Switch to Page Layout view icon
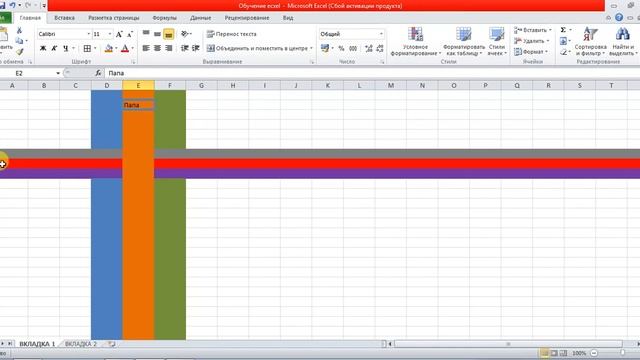 [x=554, y=353]
